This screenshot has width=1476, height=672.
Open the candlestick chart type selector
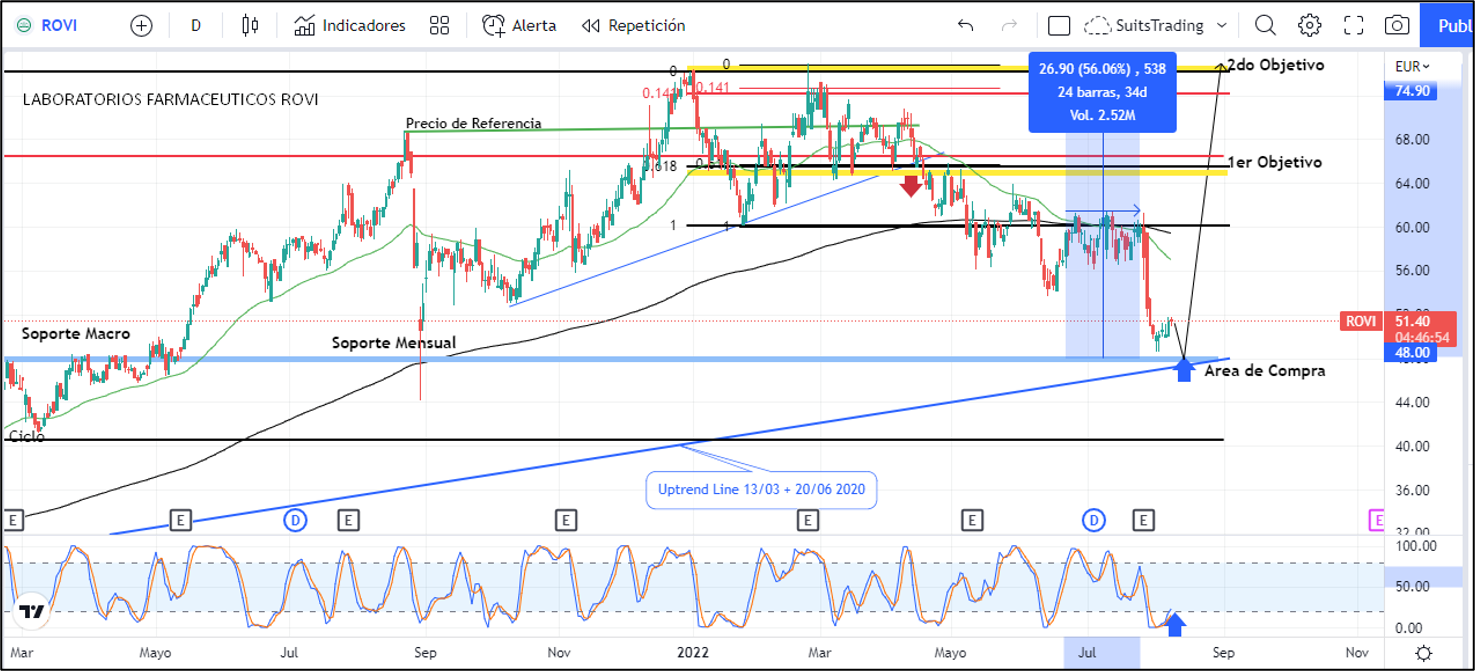click(x=250, y=26)
